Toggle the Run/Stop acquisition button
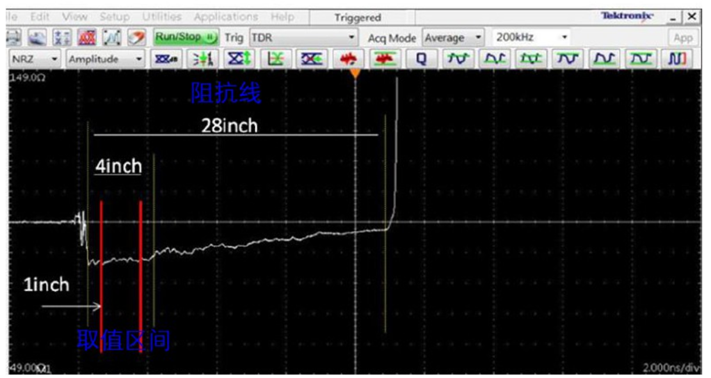Viewport: 711px width, 378px height. click(x=186, y=38)
